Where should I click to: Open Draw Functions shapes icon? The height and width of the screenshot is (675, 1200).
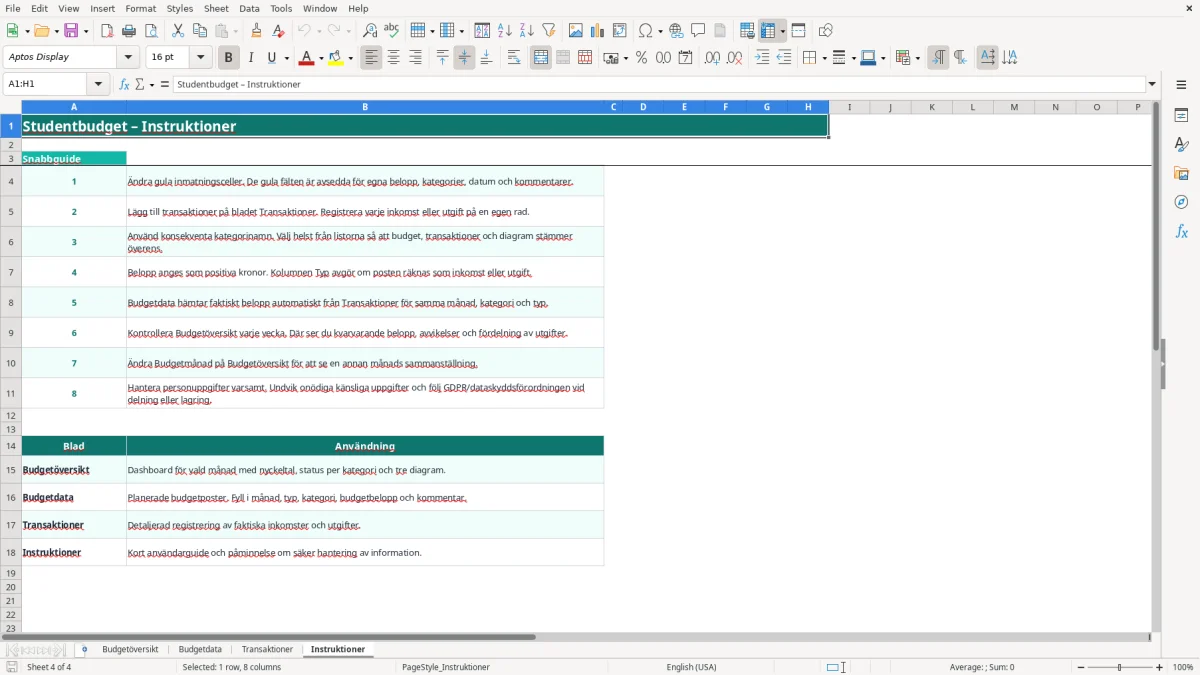point(826,31)
